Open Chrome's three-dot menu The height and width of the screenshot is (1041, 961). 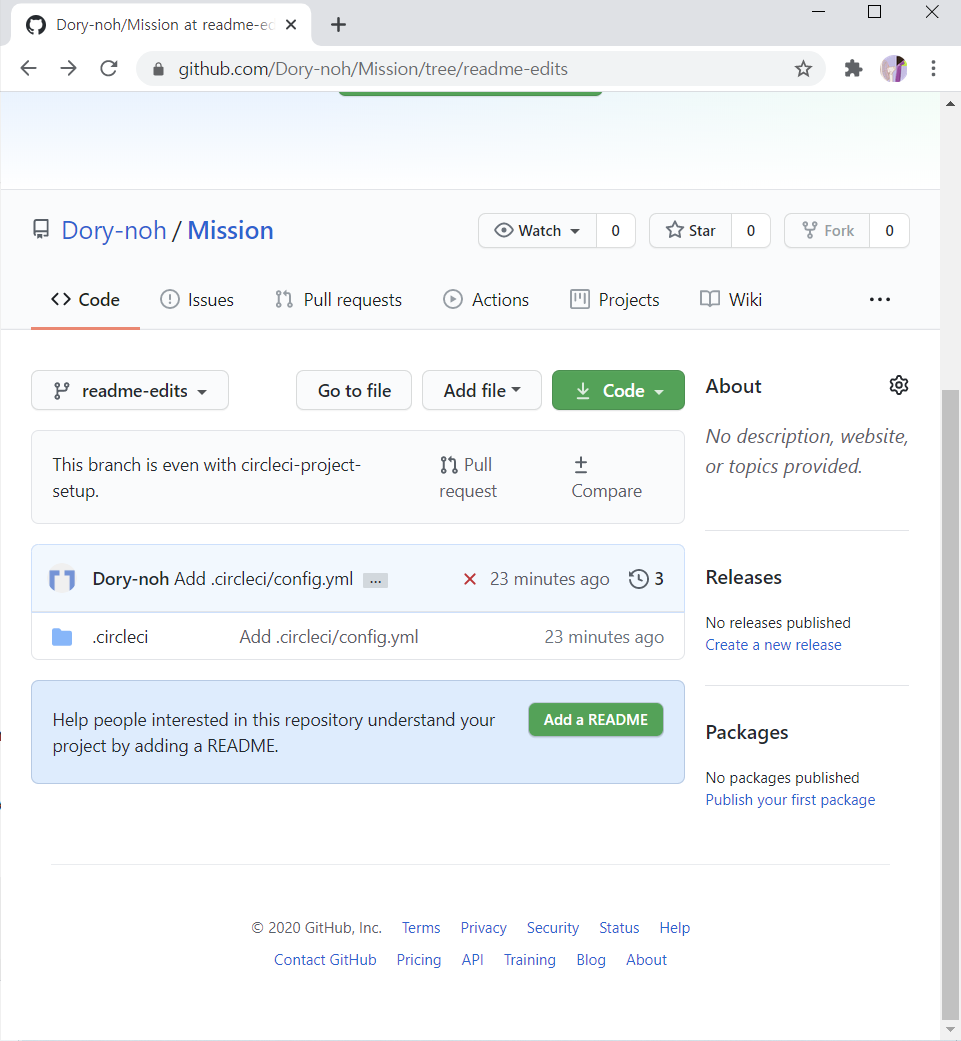pos(933,68)
